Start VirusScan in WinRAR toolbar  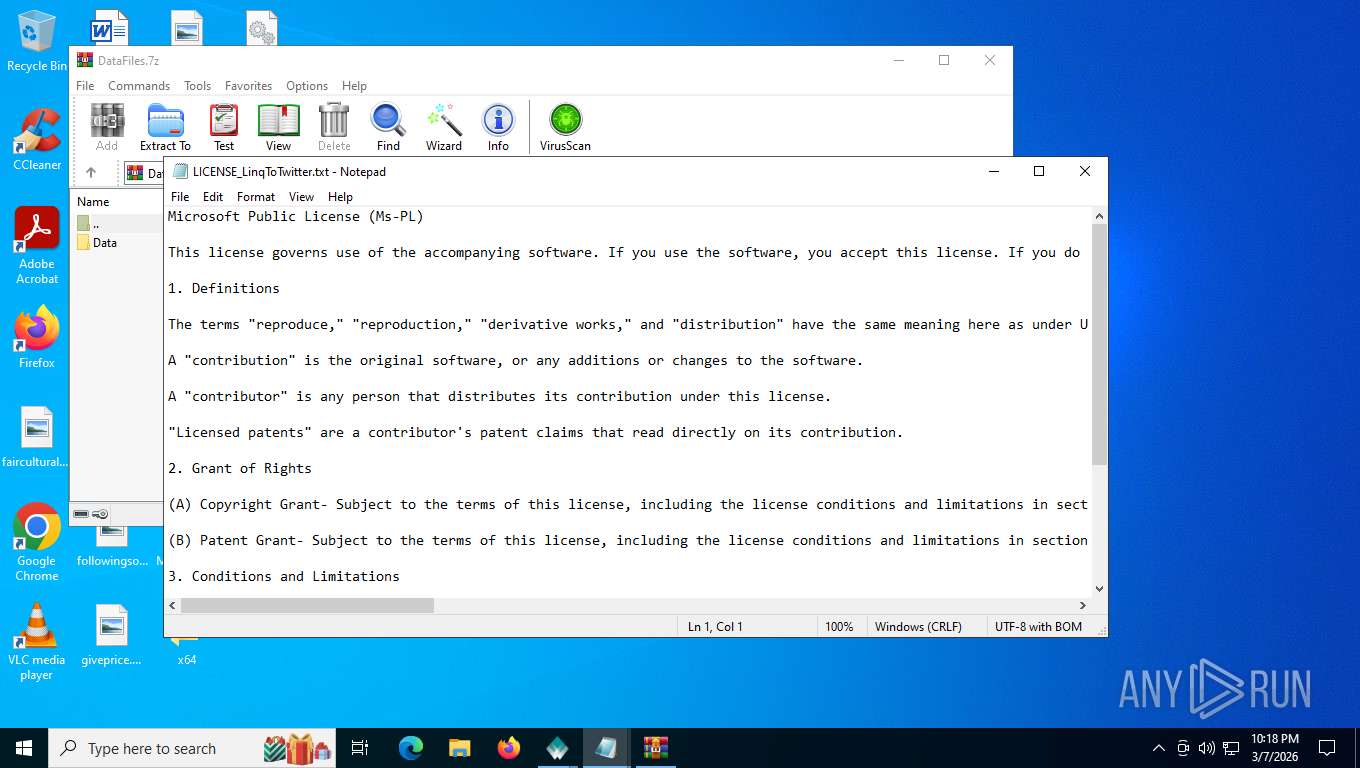565,127
